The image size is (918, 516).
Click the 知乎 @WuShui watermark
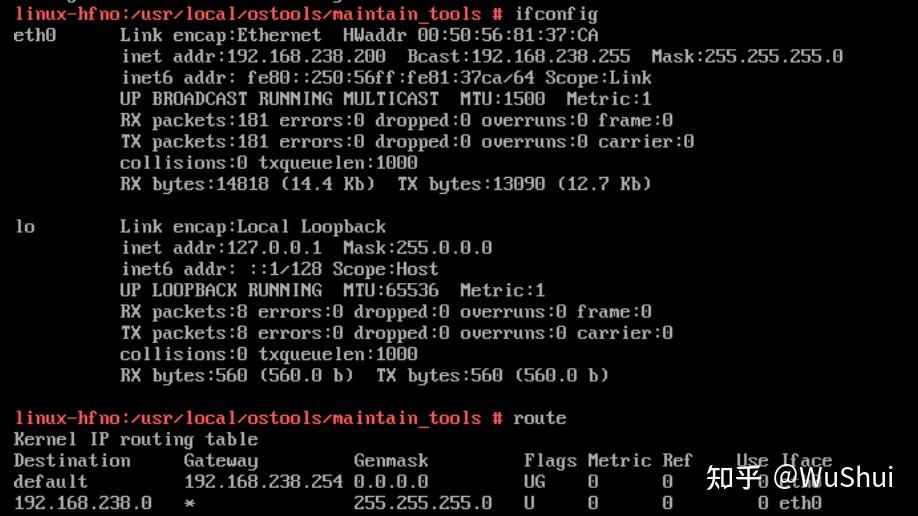coord(799,477)
